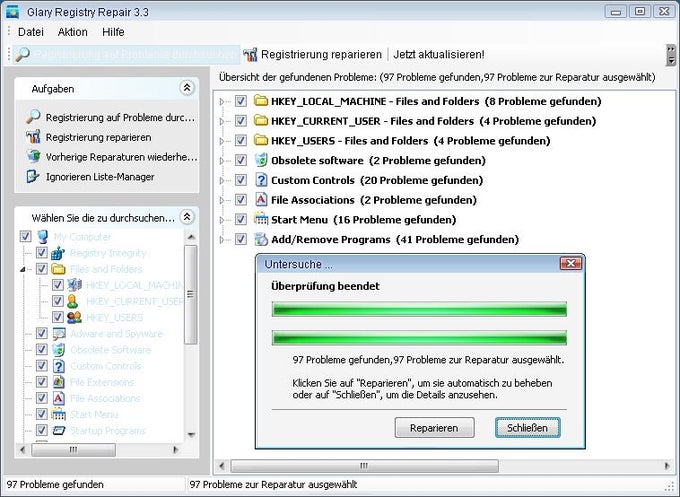Click the Registrierung reparieren toolbar icon

pyautogui.click(x=250, y=55)
